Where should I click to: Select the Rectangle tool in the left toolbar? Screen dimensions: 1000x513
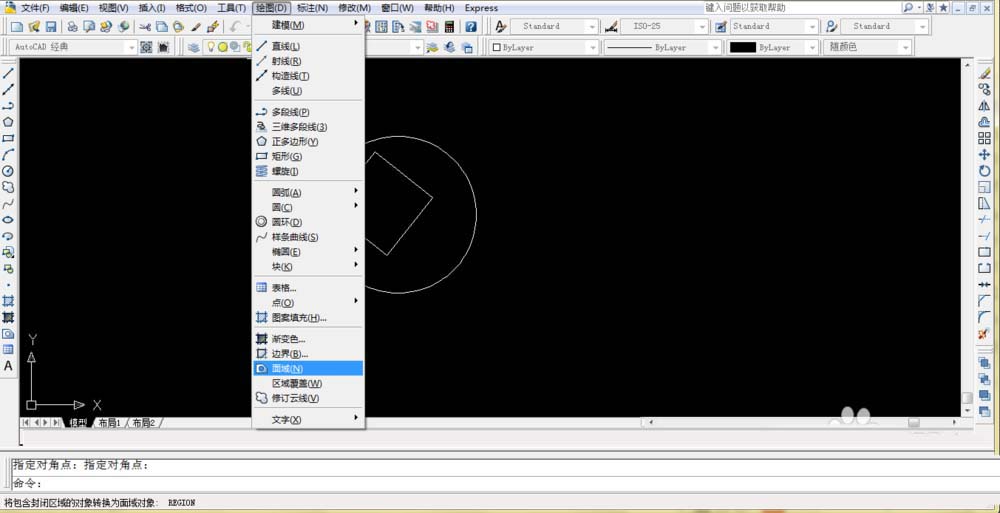point(8,138)
